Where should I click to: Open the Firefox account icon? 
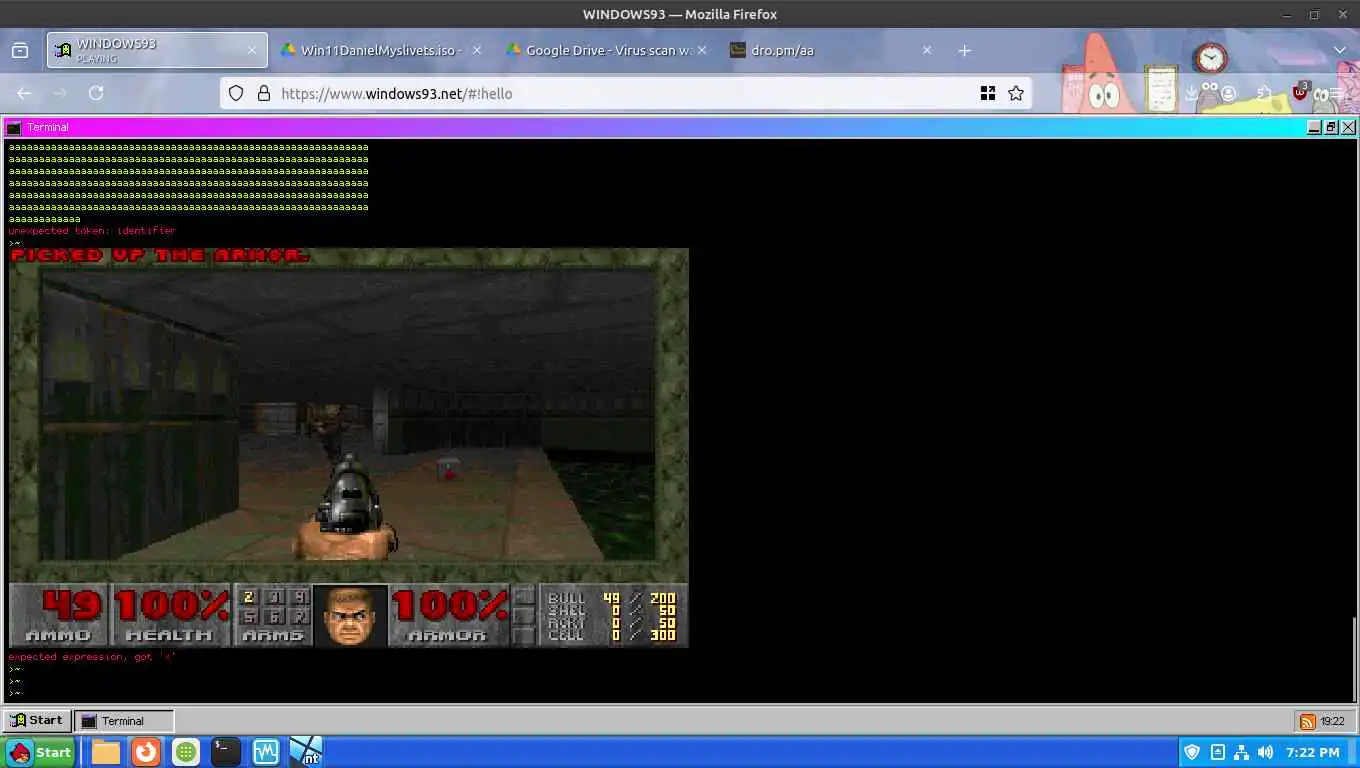[1228, 93]
